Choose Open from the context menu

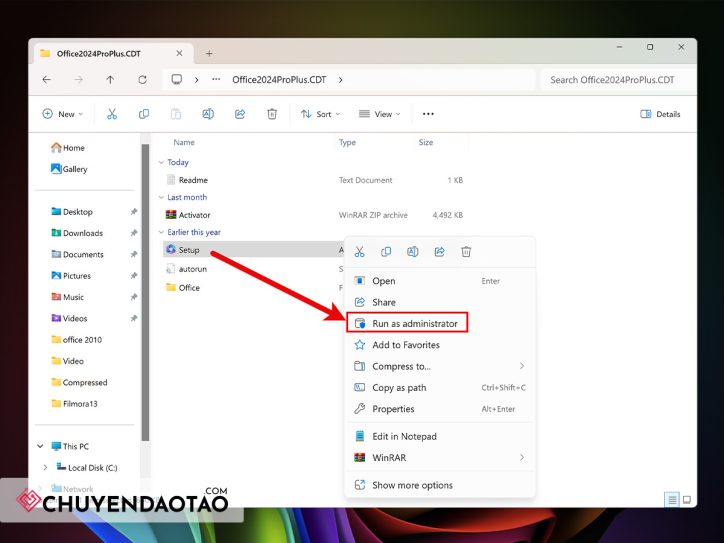(x=440, y=281)
